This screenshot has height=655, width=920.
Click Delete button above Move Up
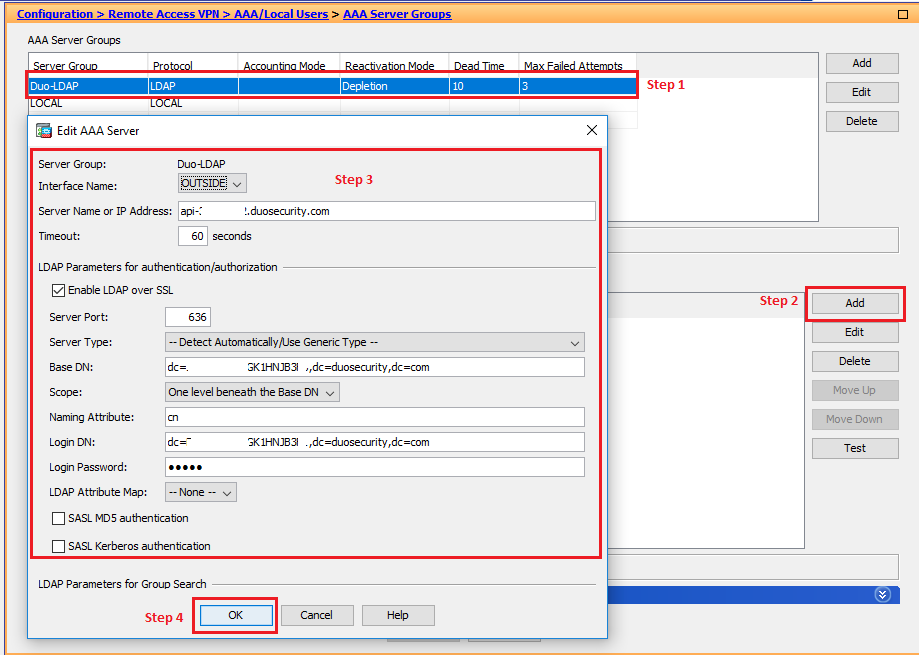[855, 362]
